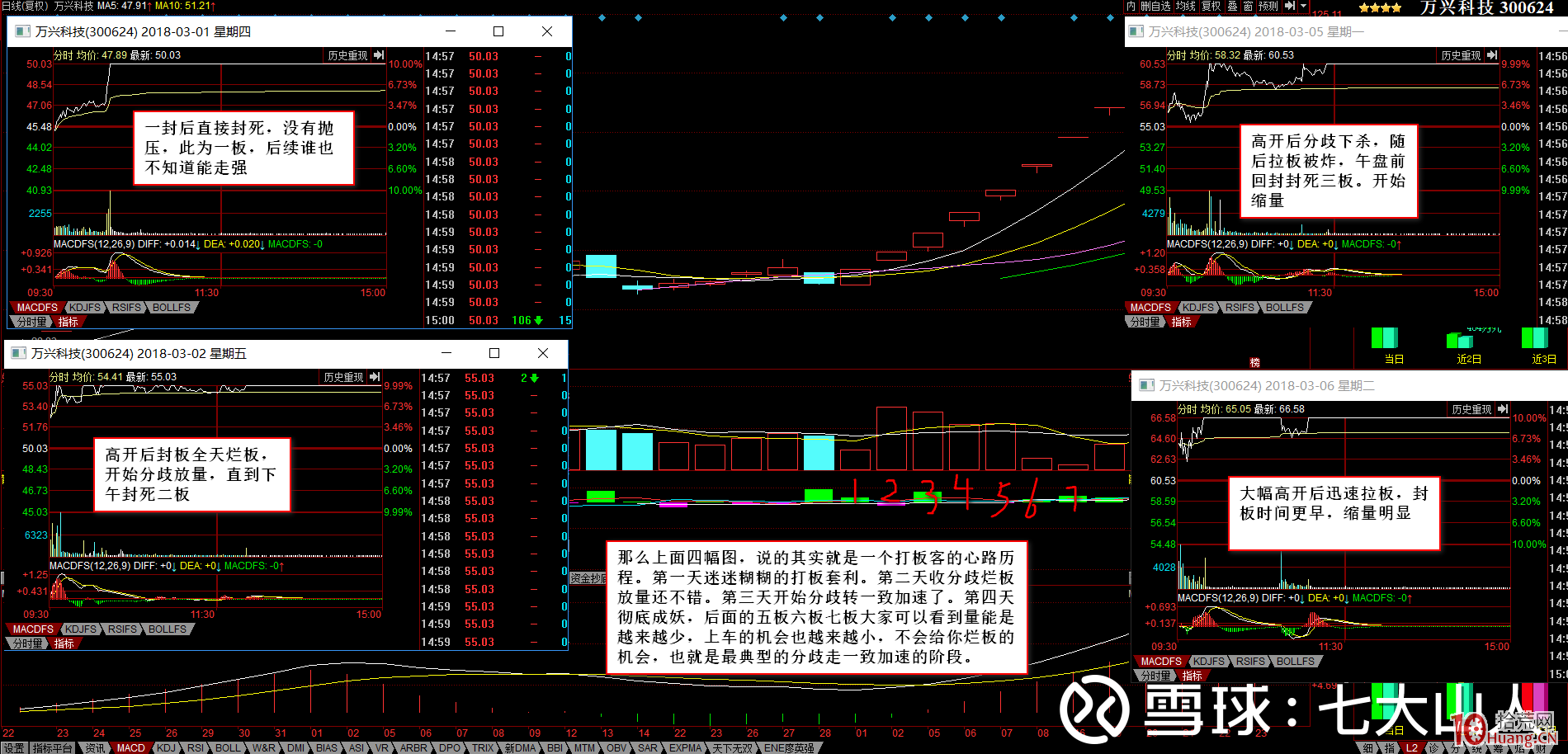Click 历史重现 in the 2018-03-02 window
Screen dimensions: 1568x754
[x=343, y=377]
